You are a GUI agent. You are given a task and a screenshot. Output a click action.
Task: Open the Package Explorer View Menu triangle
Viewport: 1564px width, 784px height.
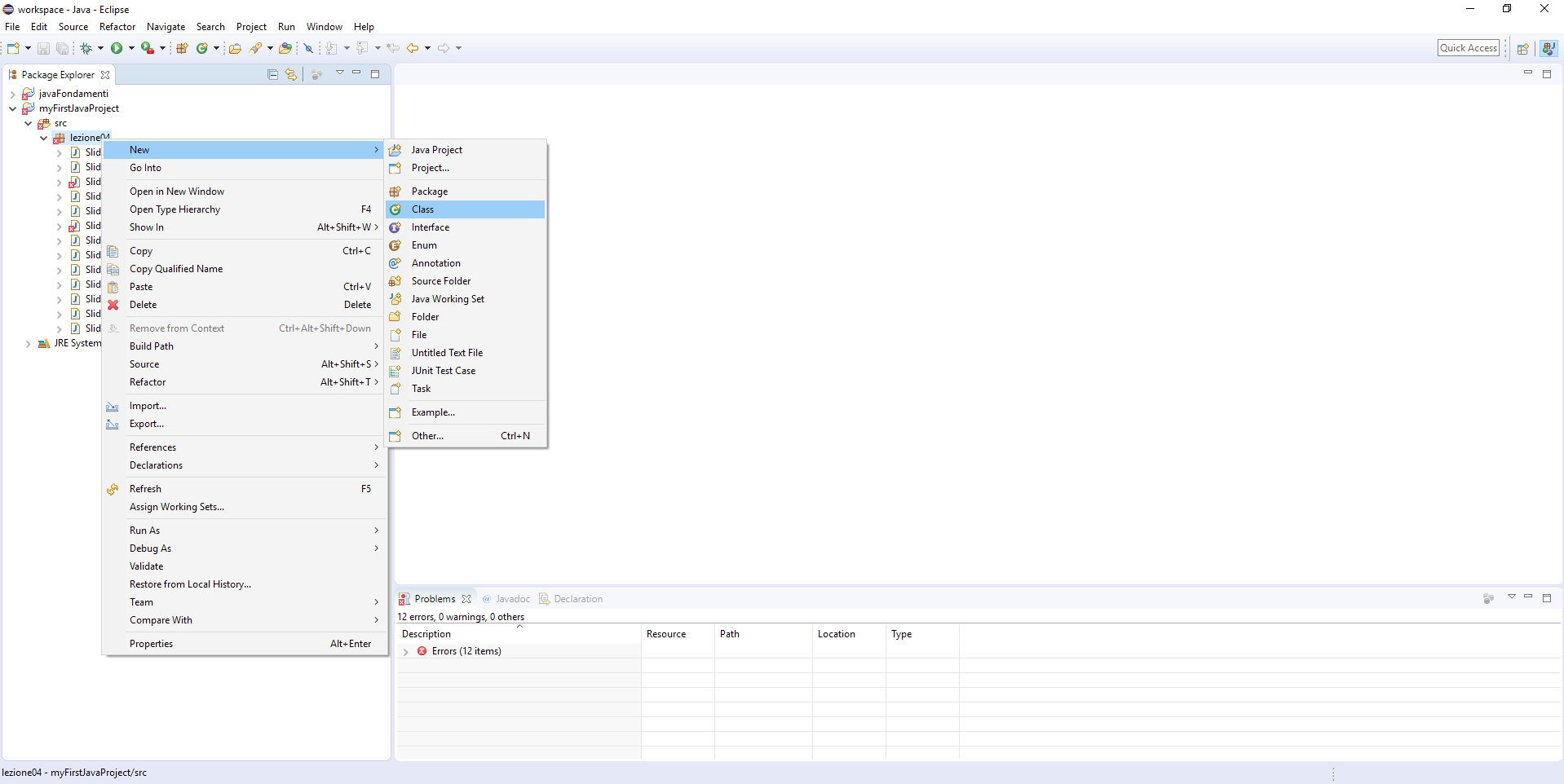coord(340,73)
